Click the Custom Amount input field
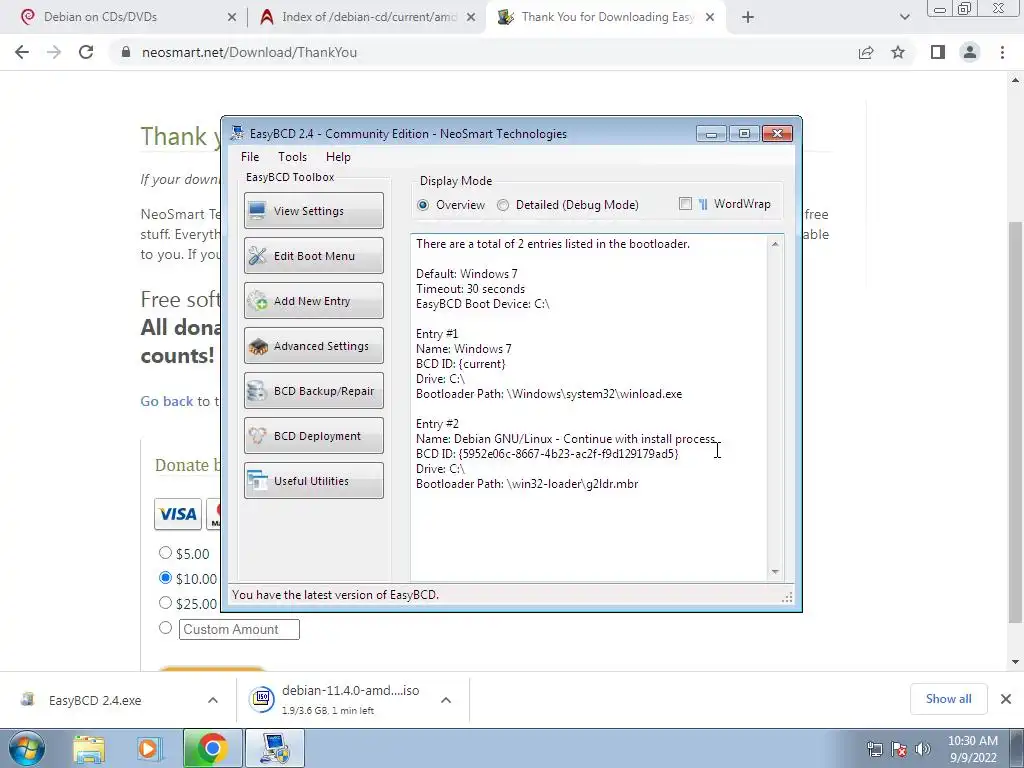1024x768 pixels. (x=239, y=630)
